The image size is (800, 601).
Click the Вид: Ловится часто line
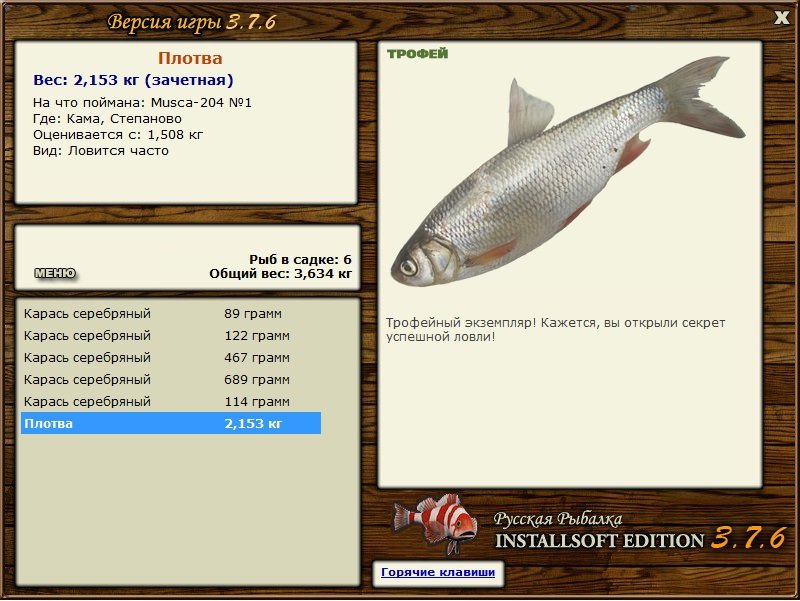[101, 151]
